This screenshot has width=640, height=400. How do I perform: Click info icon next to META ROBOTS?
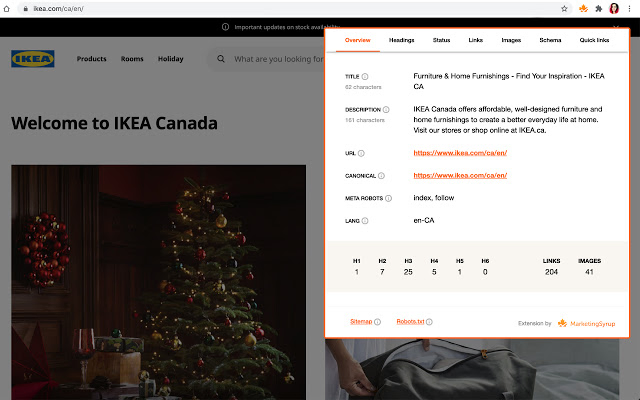click(389, 198)
